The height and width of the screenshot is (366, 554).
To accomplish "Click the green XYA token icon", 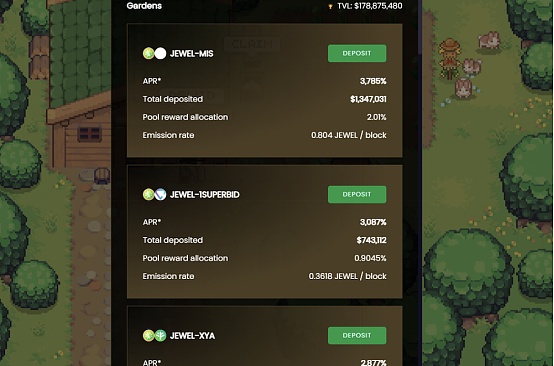I will [x=160, y=335].
